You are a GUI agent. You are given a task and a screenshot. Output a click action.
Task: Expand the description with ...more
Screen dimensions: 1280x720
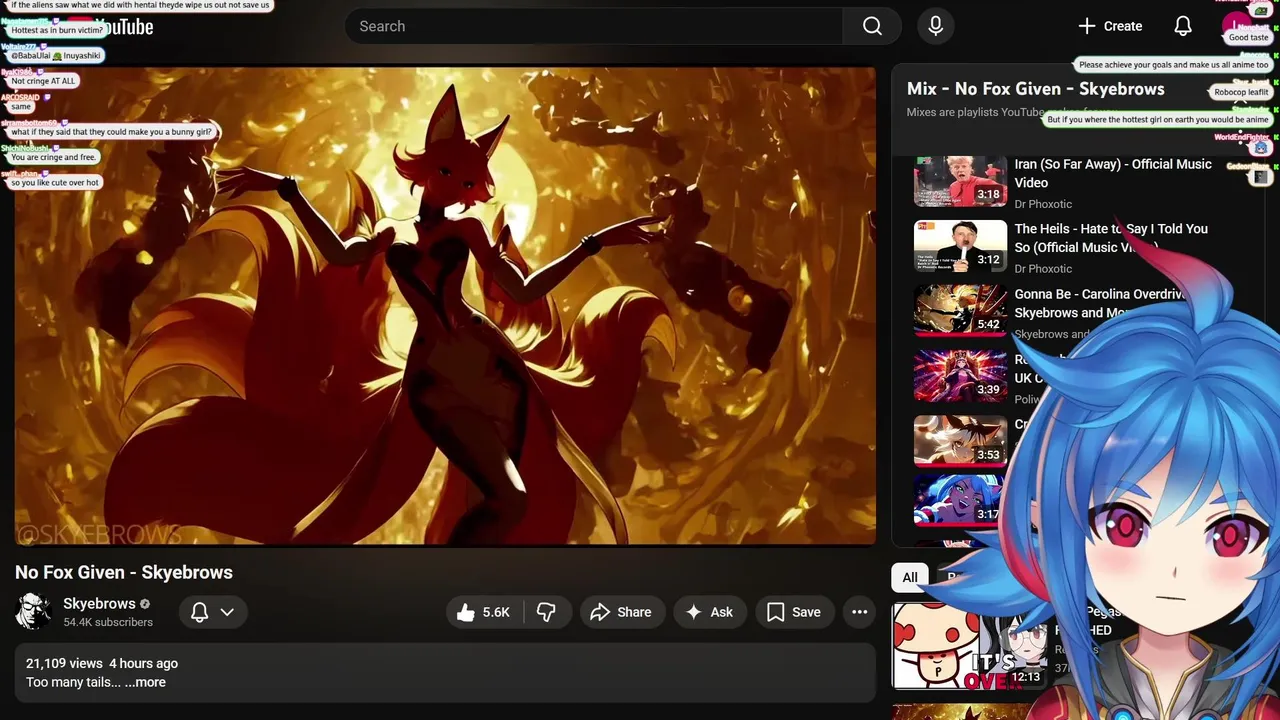click(x=145, y=682)
